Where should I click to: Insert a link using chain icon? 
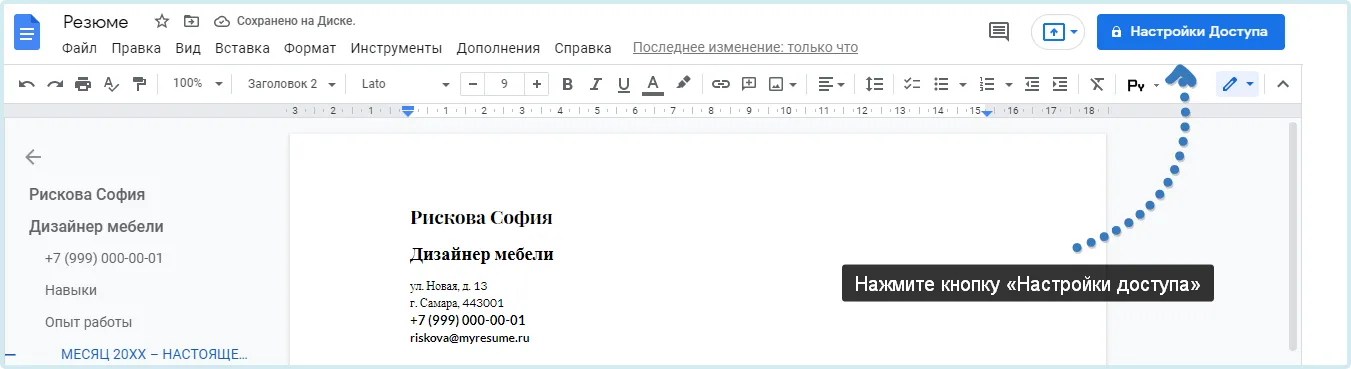[720, 84]
